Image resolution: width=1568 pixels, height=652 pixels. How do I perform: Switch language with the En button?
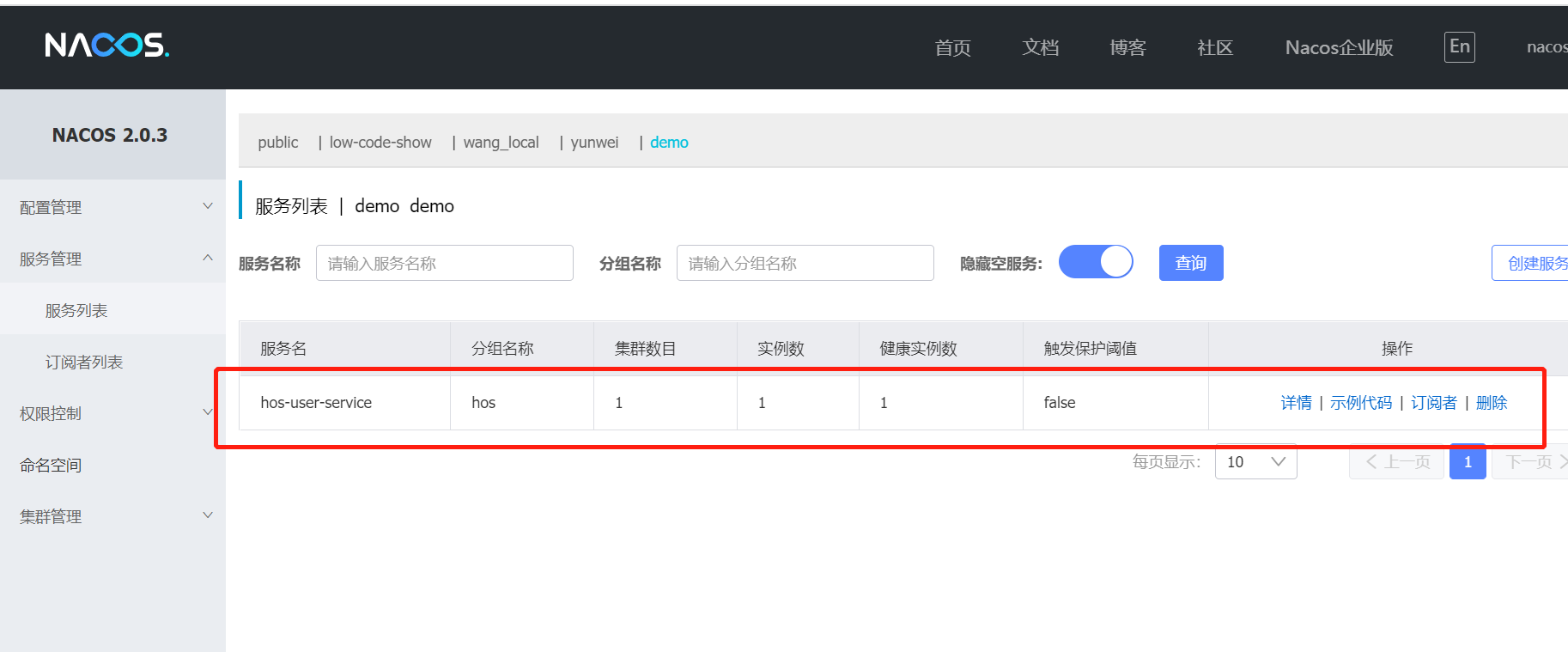tap(1459, 46)
